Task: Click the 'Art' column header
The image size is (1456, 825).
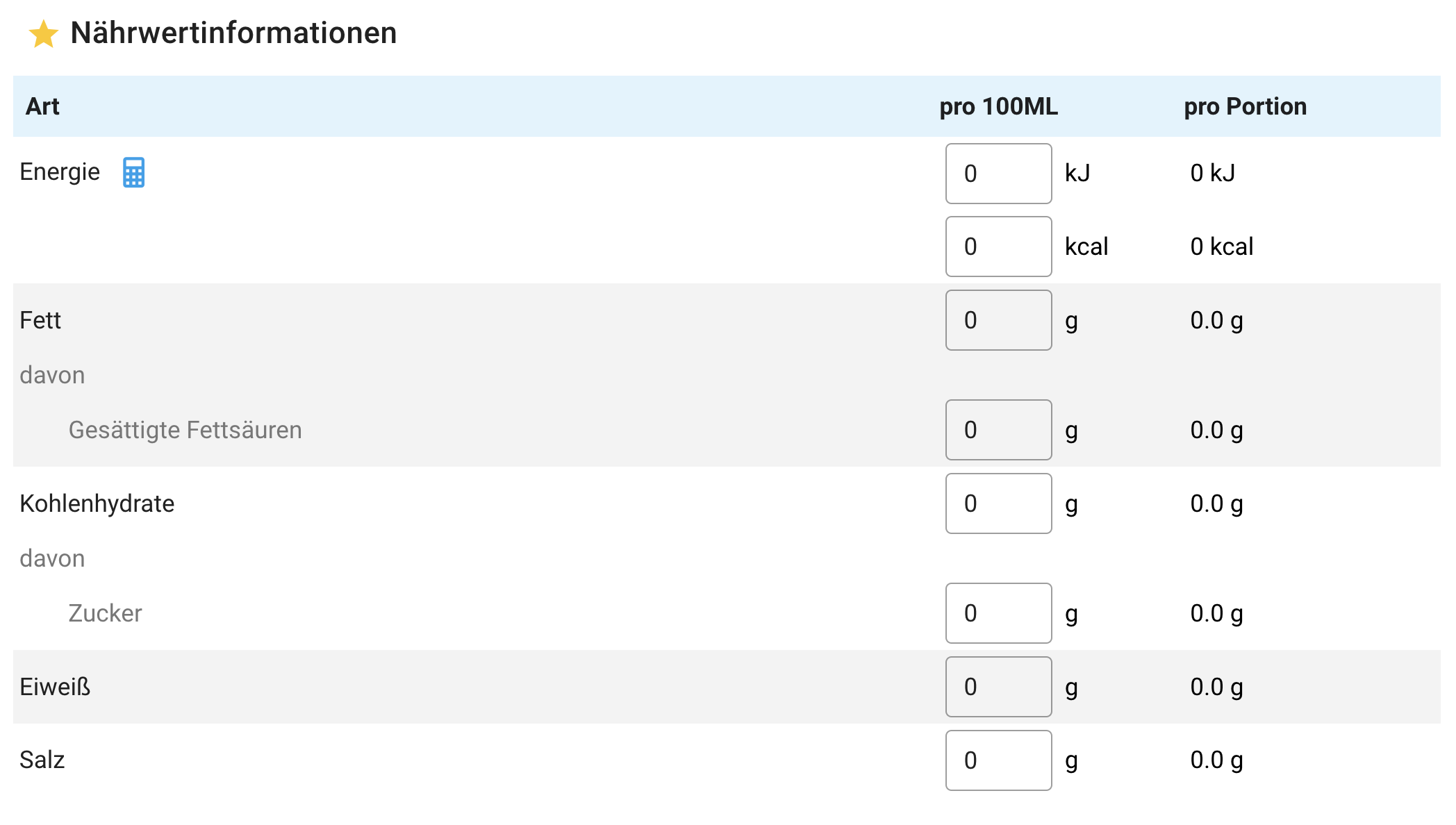Action: [42, 106]
